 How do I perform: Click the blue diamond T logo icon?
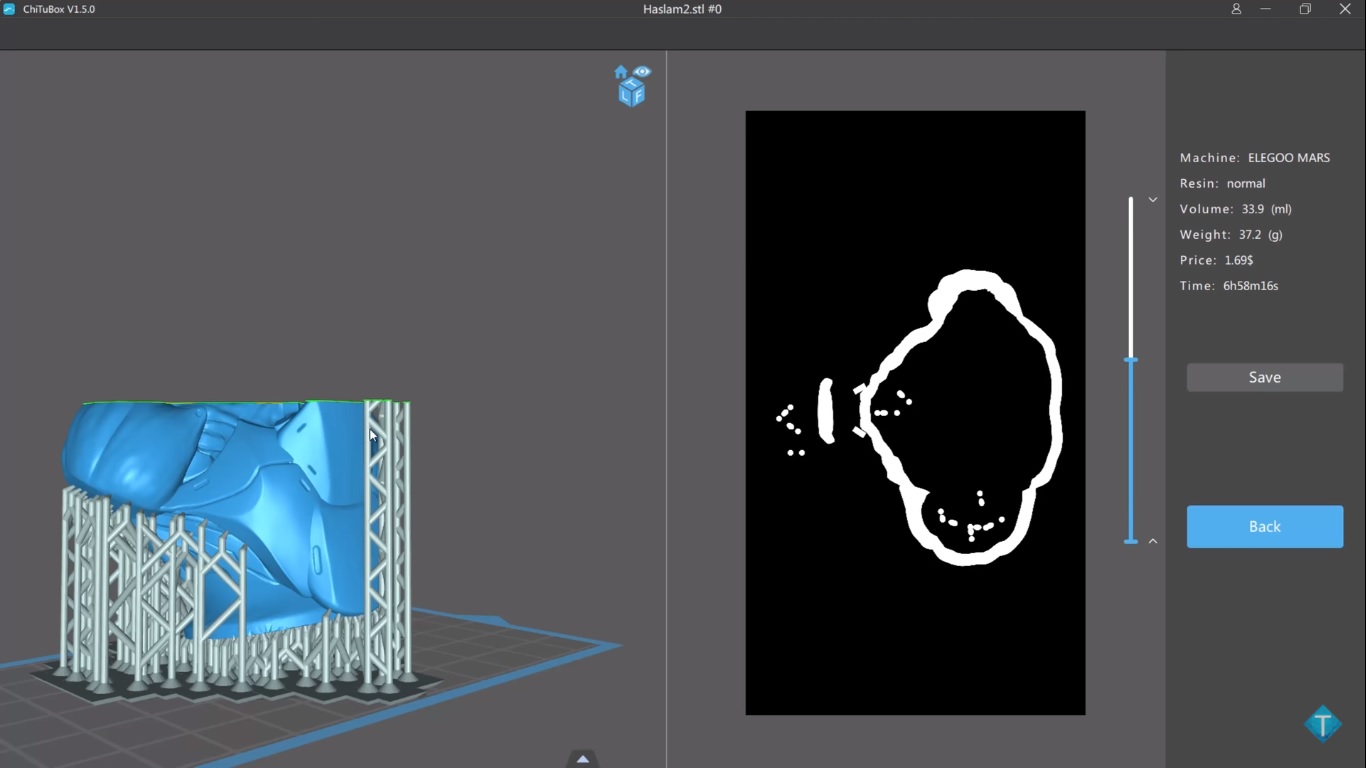pyautogui.click(x=1322, y=723)
